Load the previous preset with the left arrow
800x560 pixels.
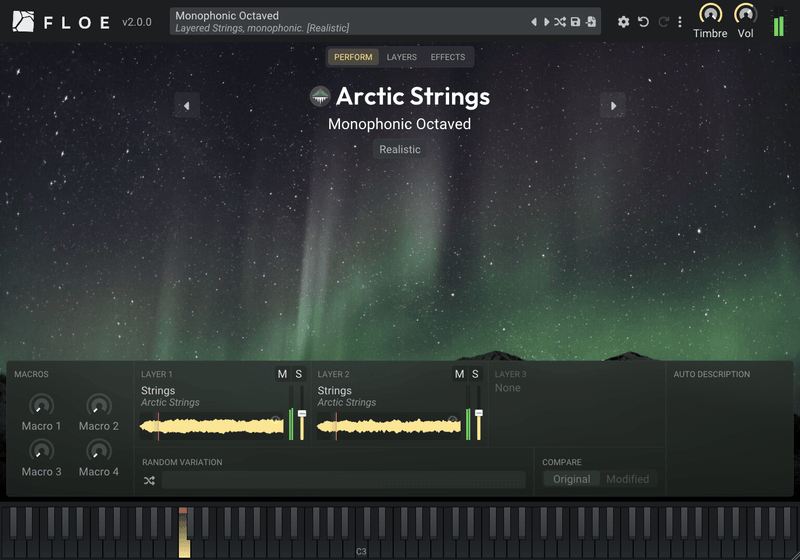tap(534, 22)
